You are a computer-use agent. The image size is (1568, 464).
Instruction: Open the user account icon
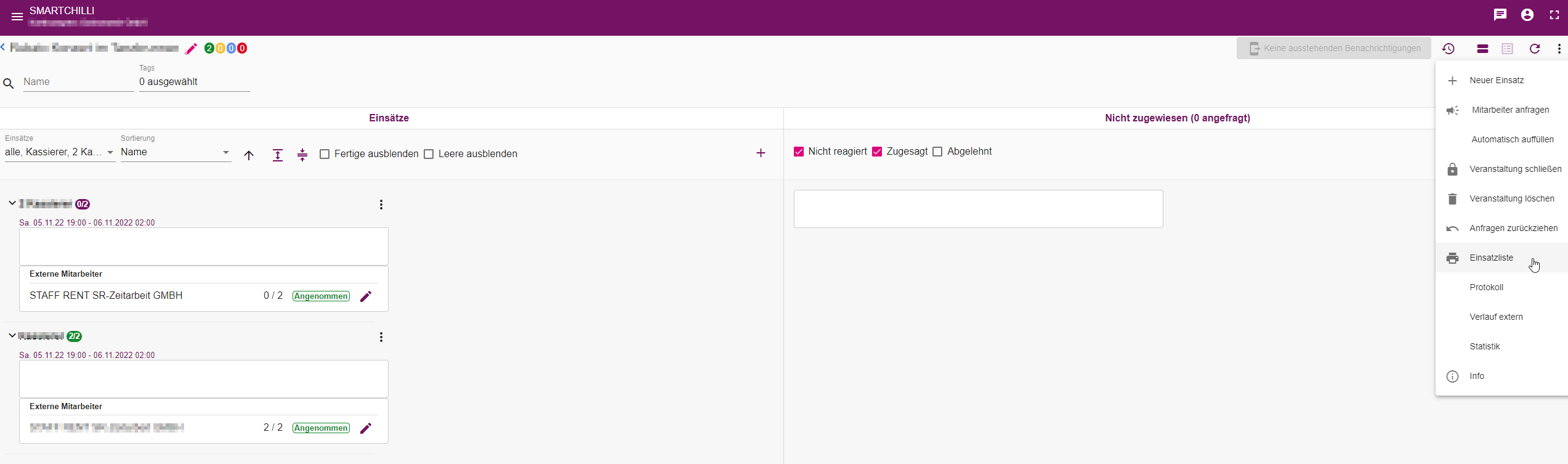pyautogui.click(x=1527, y=15)
